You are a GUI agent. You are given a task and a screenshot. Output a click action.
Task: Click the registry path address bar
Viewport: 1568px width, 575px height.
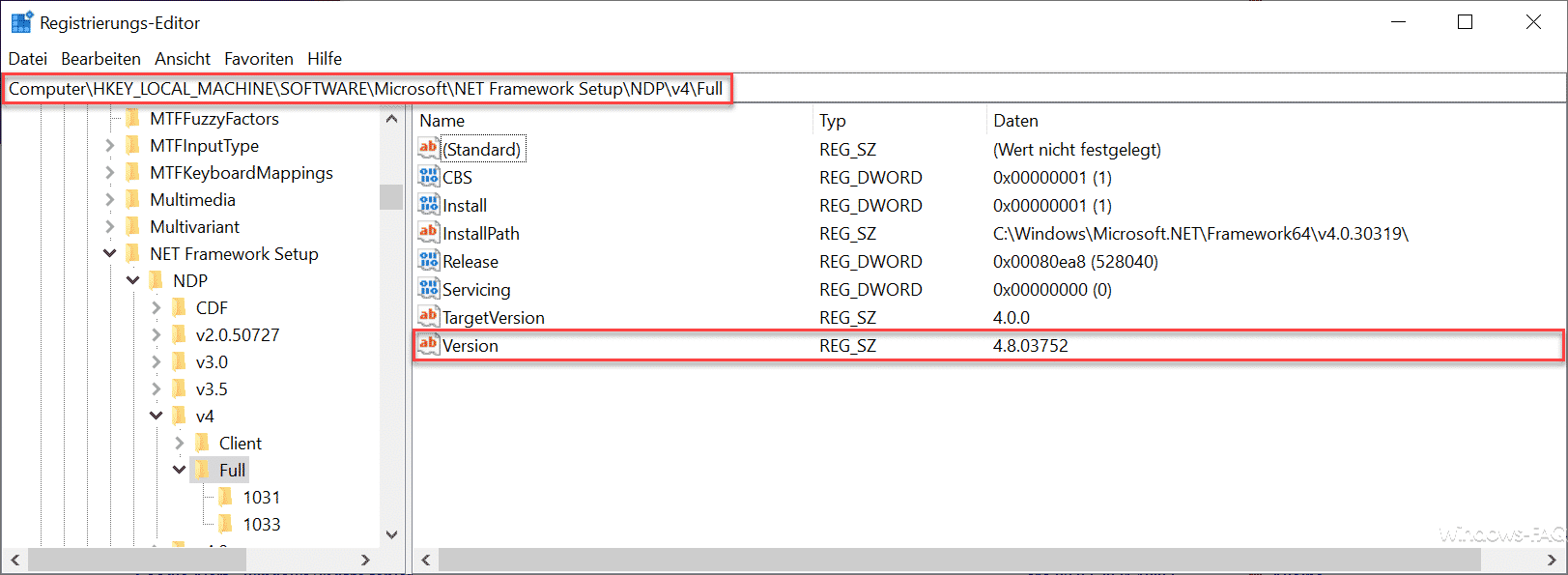(784, 89)
